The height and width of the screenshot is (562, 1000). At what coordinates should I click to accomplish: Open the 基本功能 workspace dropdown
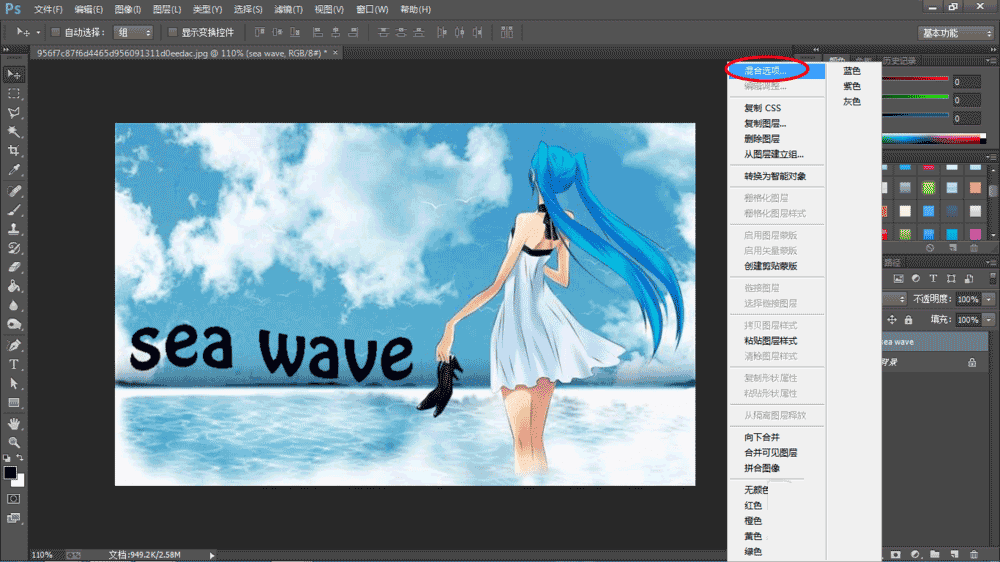[955, 32]
